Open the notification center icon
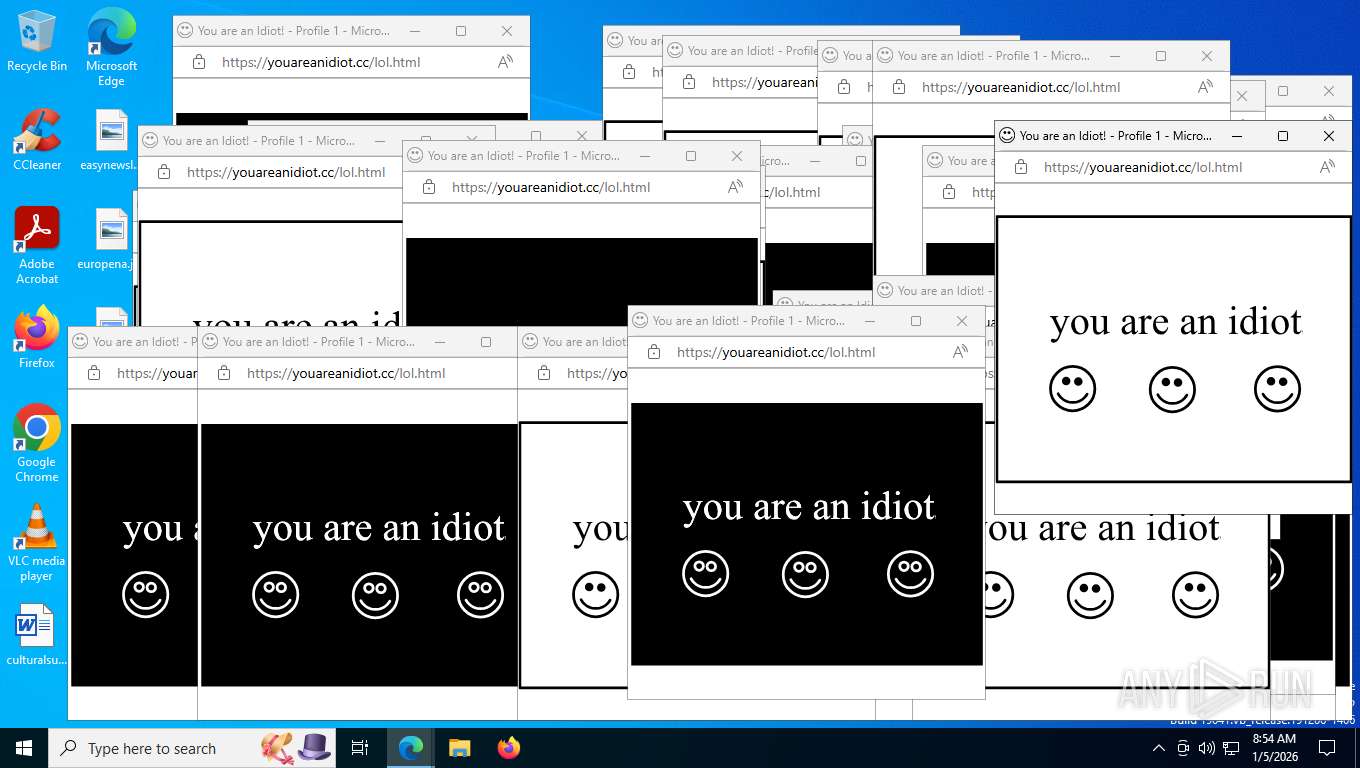 (1327, 748)
